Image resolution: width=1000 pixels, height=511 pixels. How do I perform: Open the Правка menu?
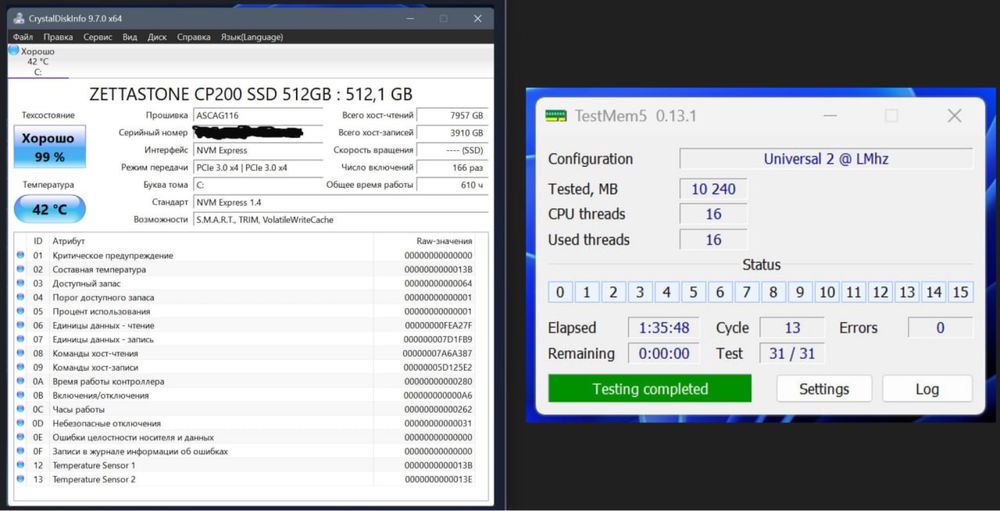(x=58, y=37)
